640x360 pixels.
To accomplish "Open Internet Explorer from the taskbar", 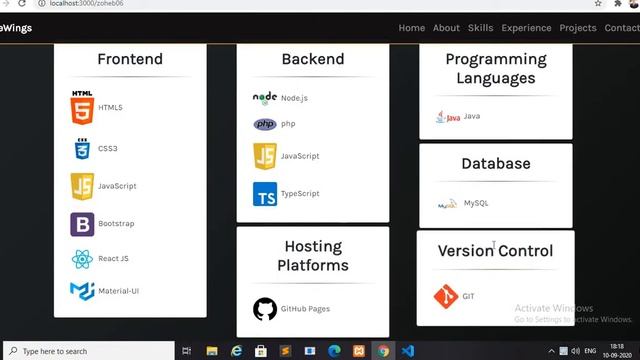I will tap(236, 351).
